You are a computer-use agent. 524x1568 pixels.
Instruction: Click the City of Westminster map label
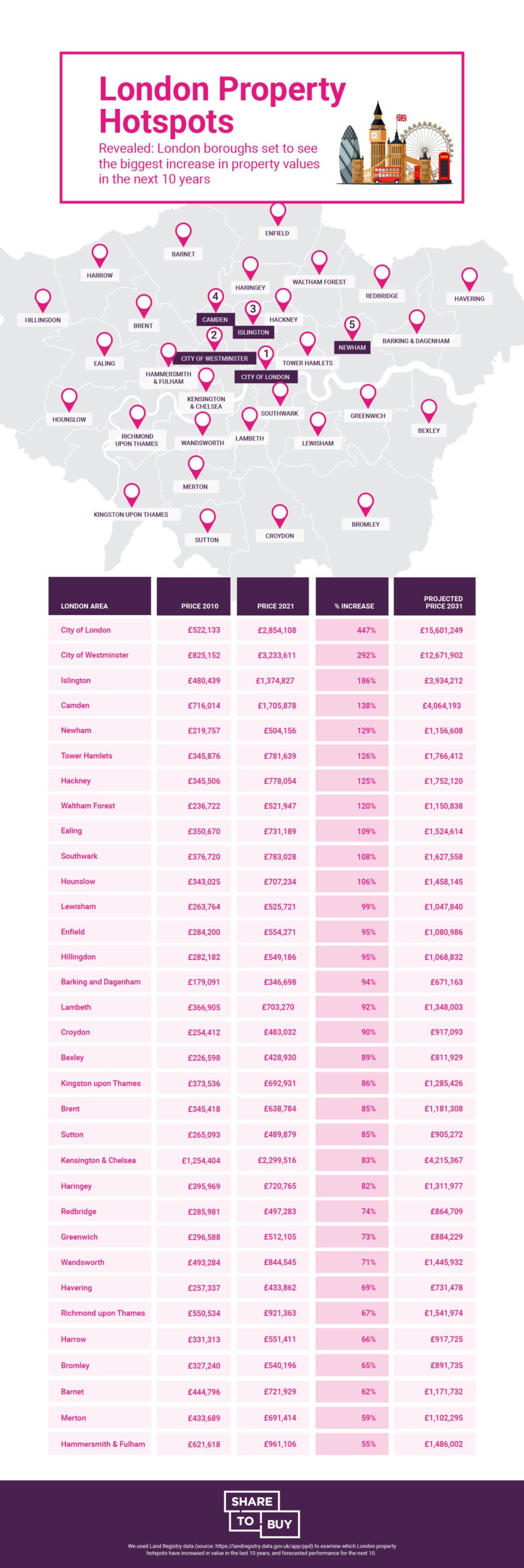coord(214,358)
